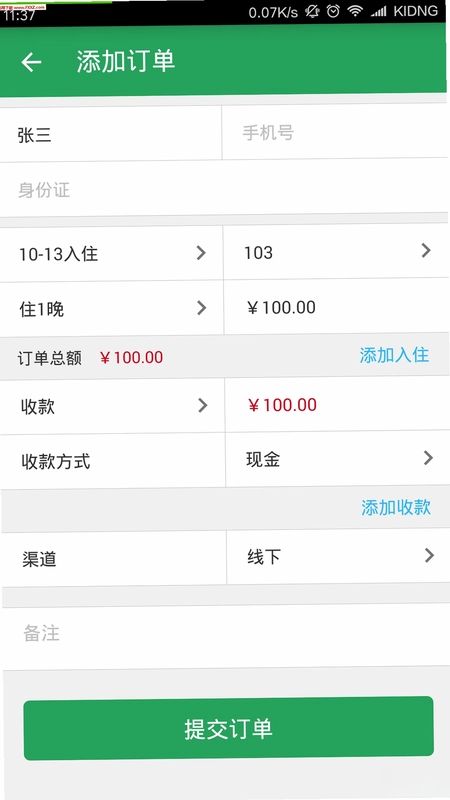
Task: Open the 住1晚 nights selector arrow
Action: [x=202, y=308]
